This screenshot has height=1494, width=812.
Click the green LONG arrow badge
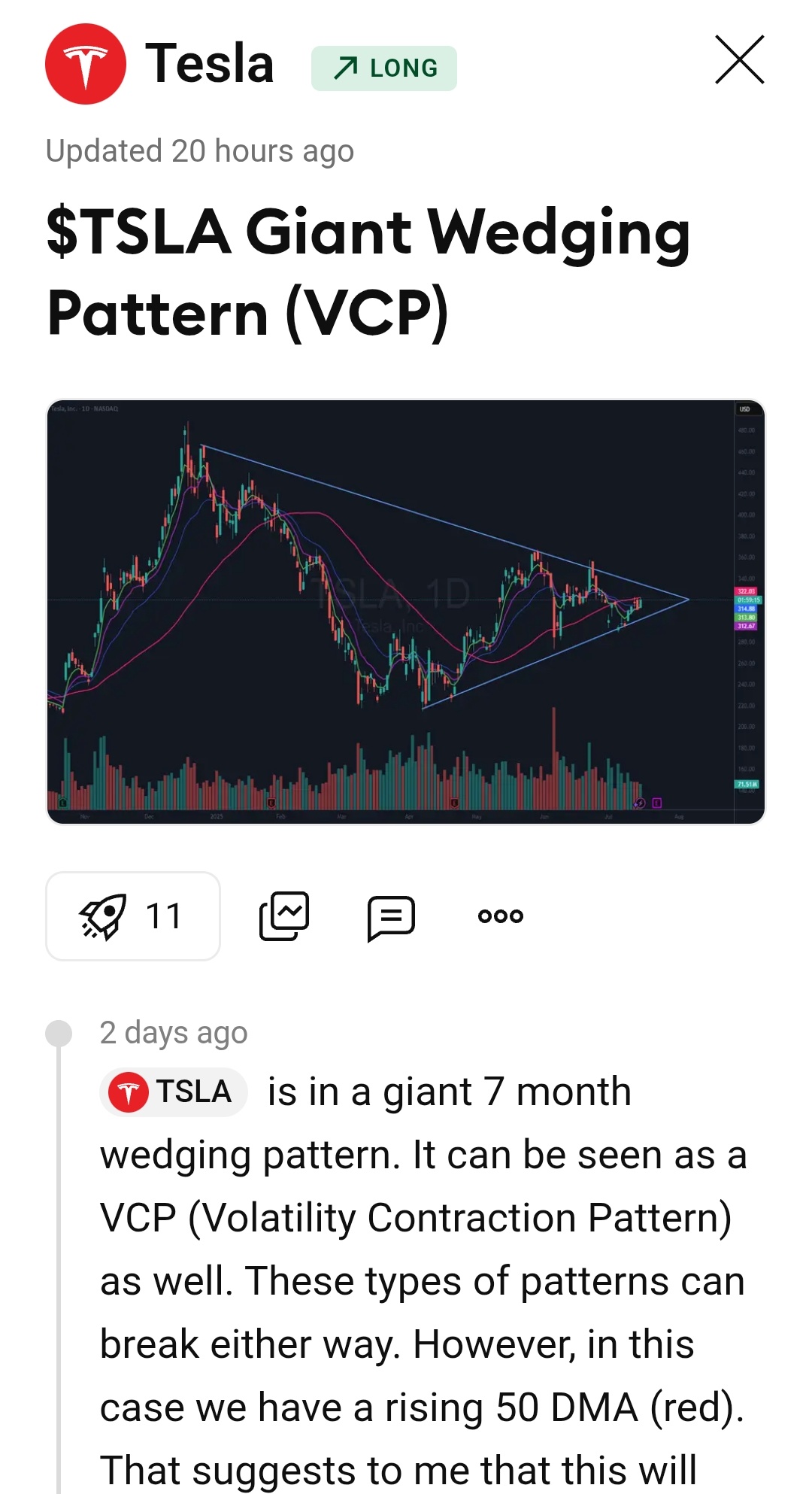click(x=384, y=68)
